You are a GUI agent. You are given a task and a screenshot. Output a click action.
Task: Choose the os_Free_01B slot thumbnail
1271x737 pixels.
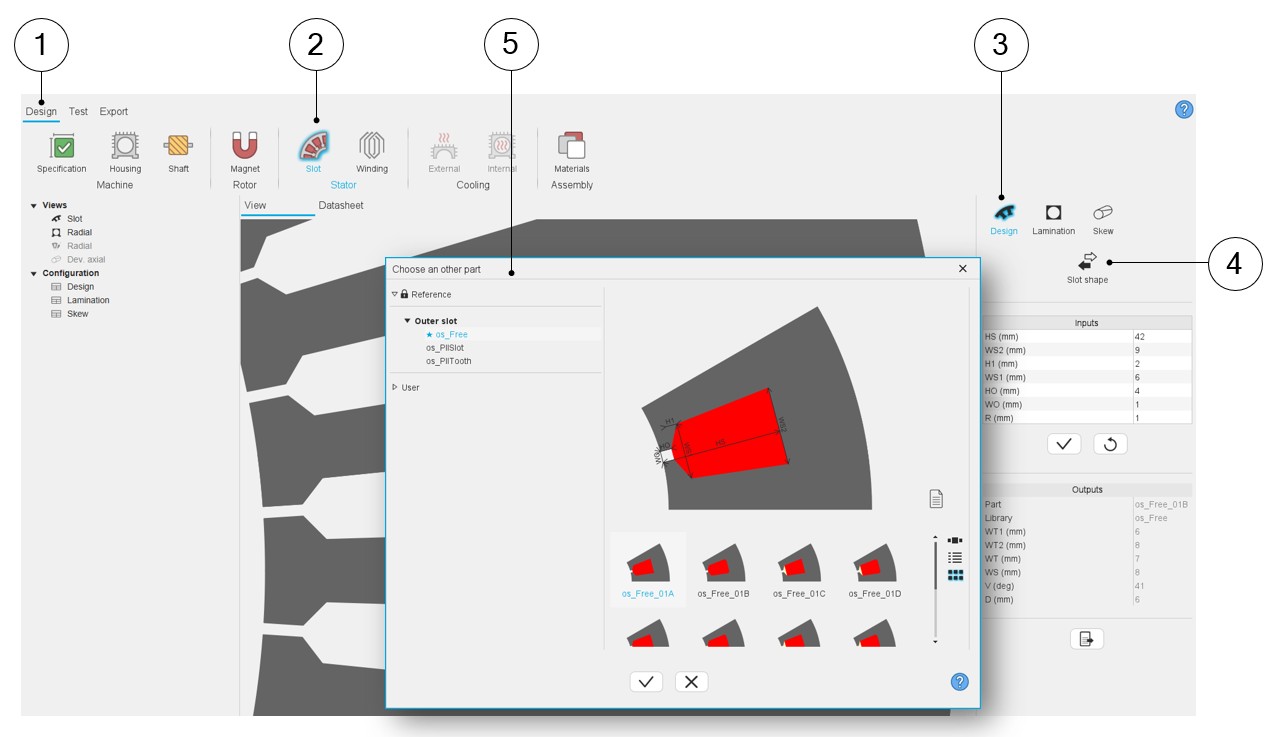coord(724,571)
